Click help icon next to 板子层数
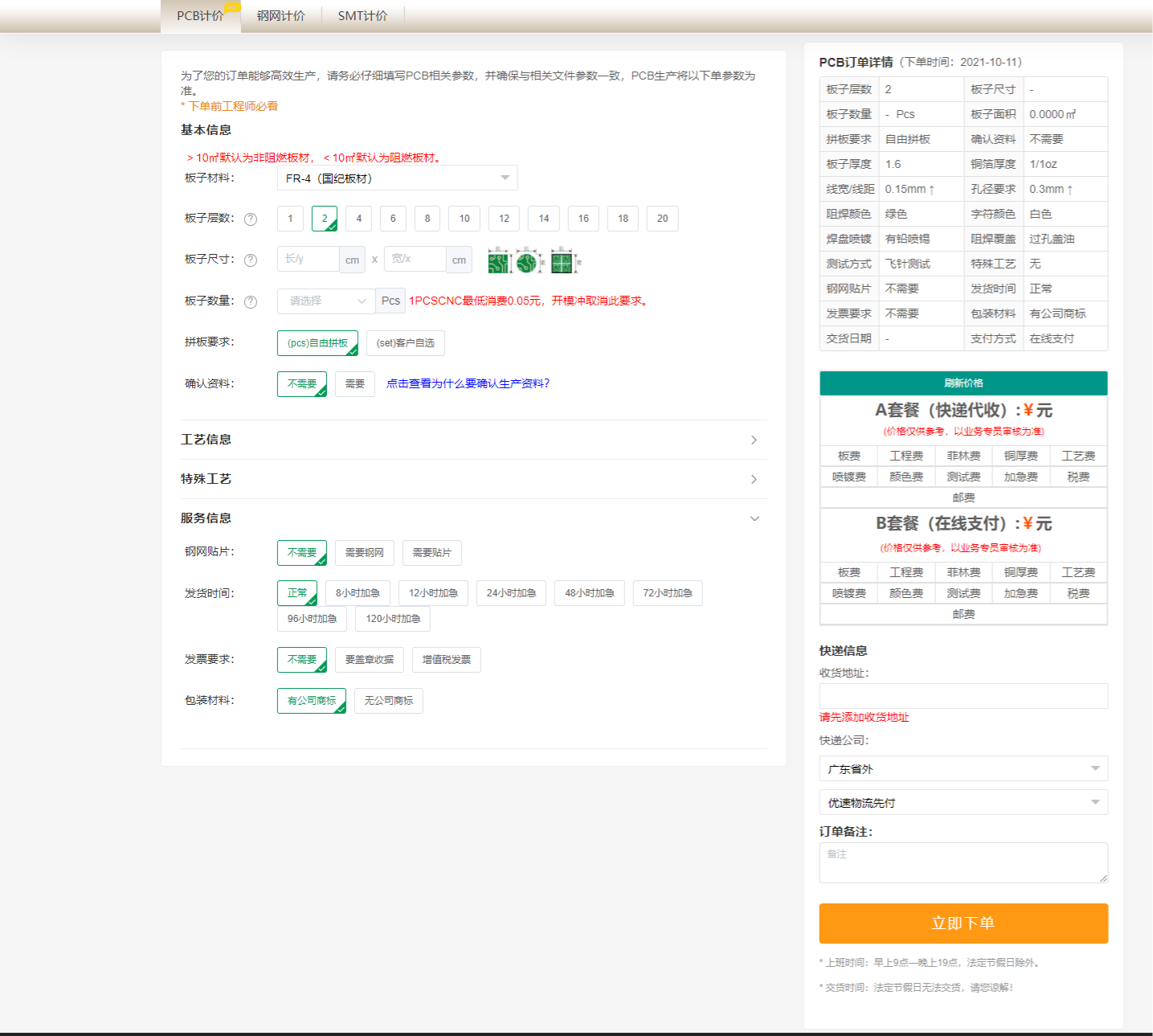Viewport: 1153px width, 1036px height. (251, 219)
